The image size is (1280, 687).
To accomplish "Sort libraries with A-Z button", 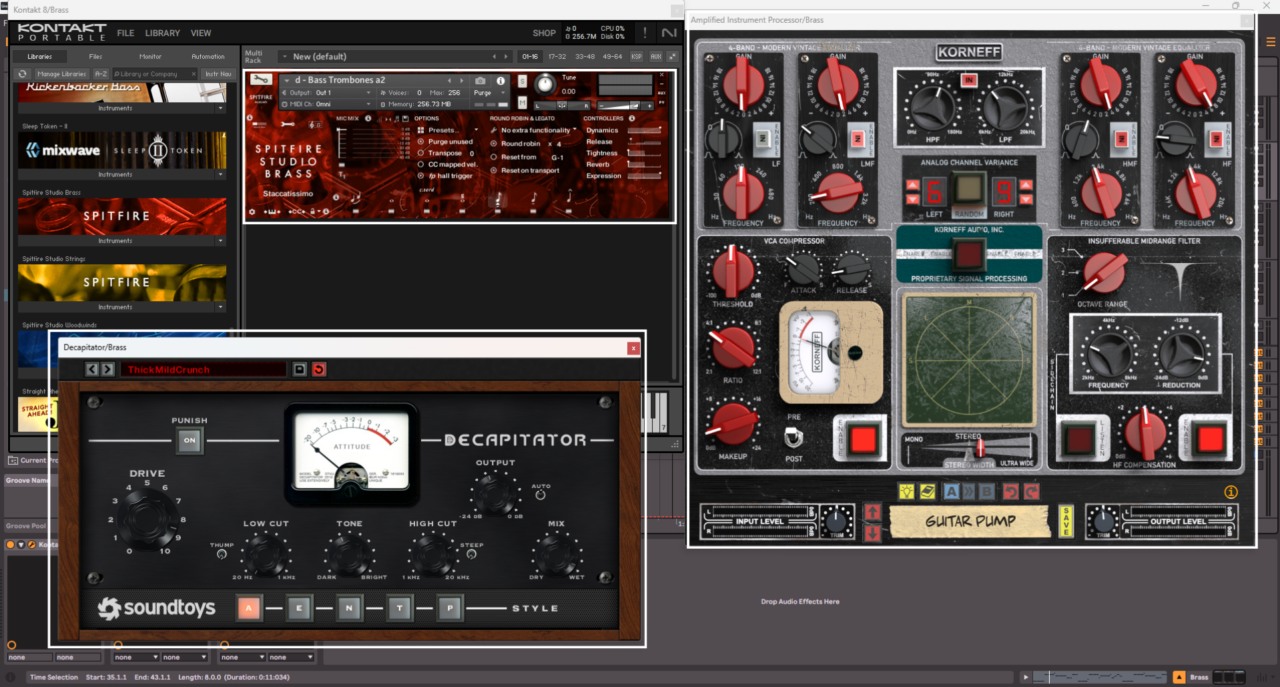I will (x=101, y=74).
